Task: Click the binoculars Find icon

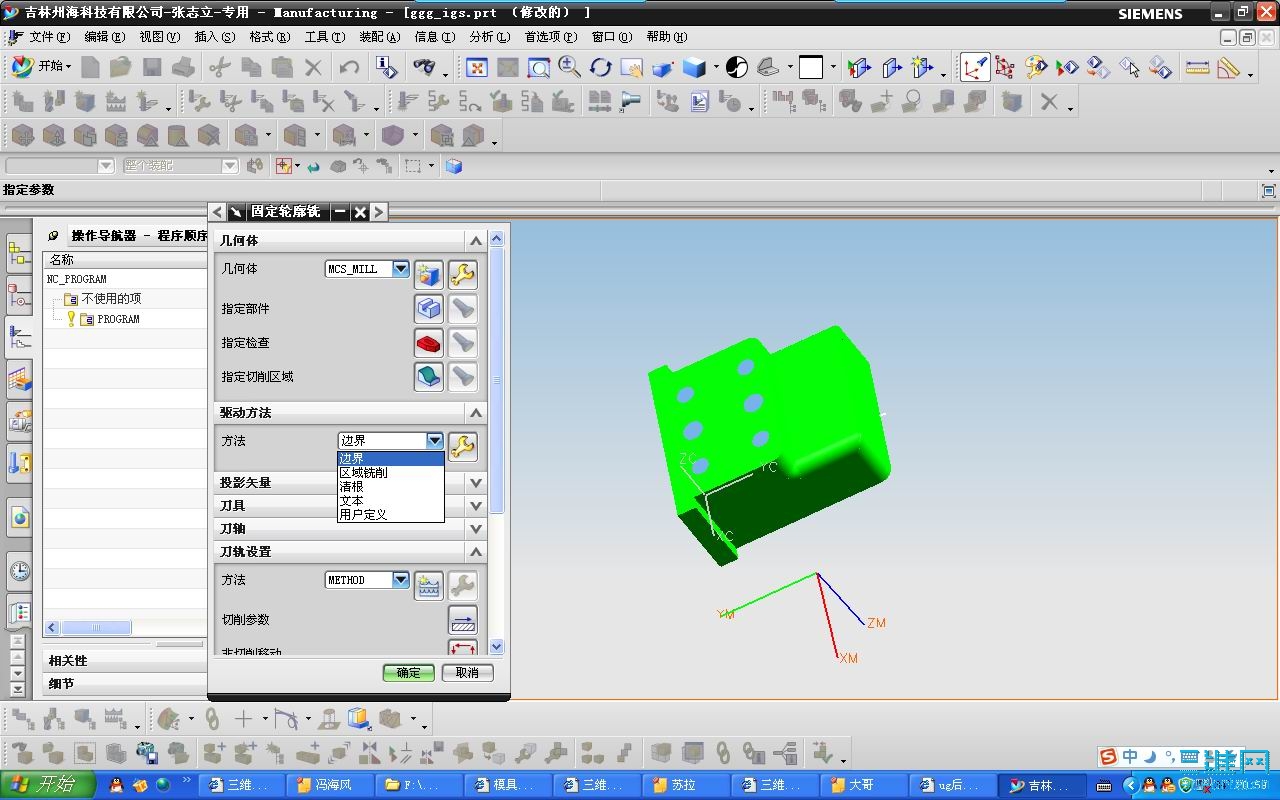Action: pyautogui.click(x=424, y=67)
